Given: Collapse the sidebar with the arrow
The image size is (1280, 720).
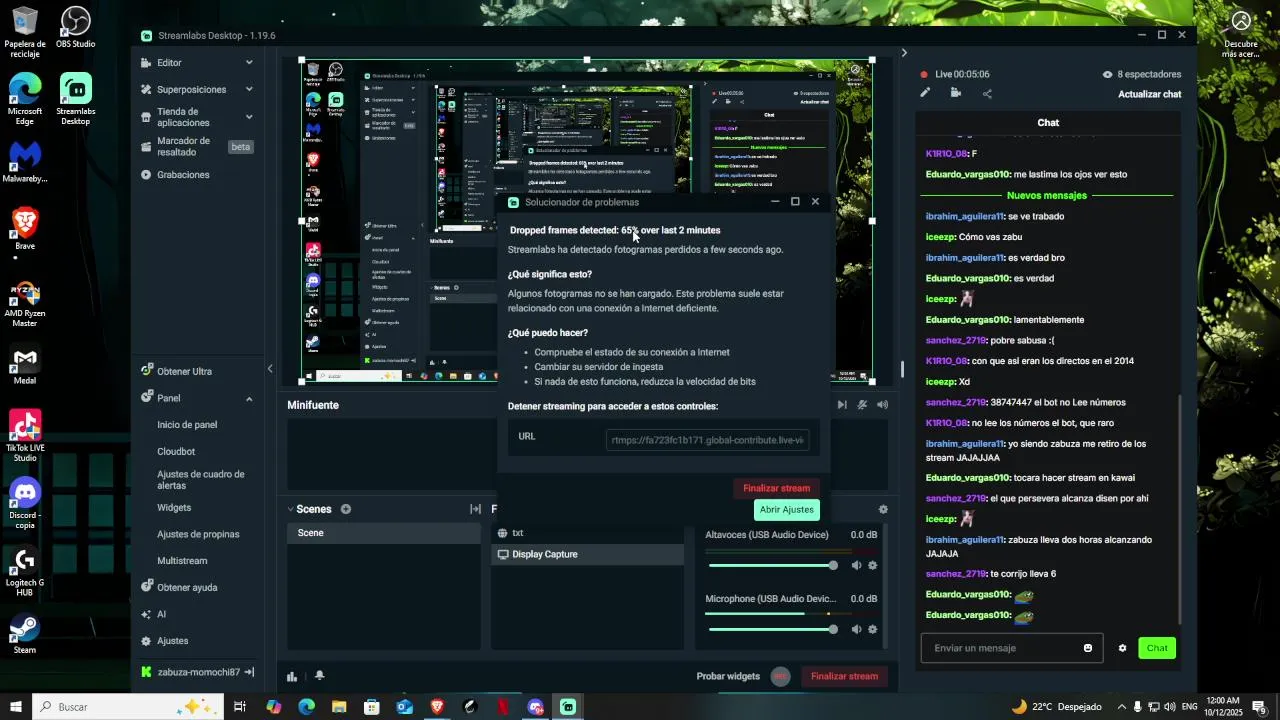Looking at the screenshot, I should click(x=270, y=369).
